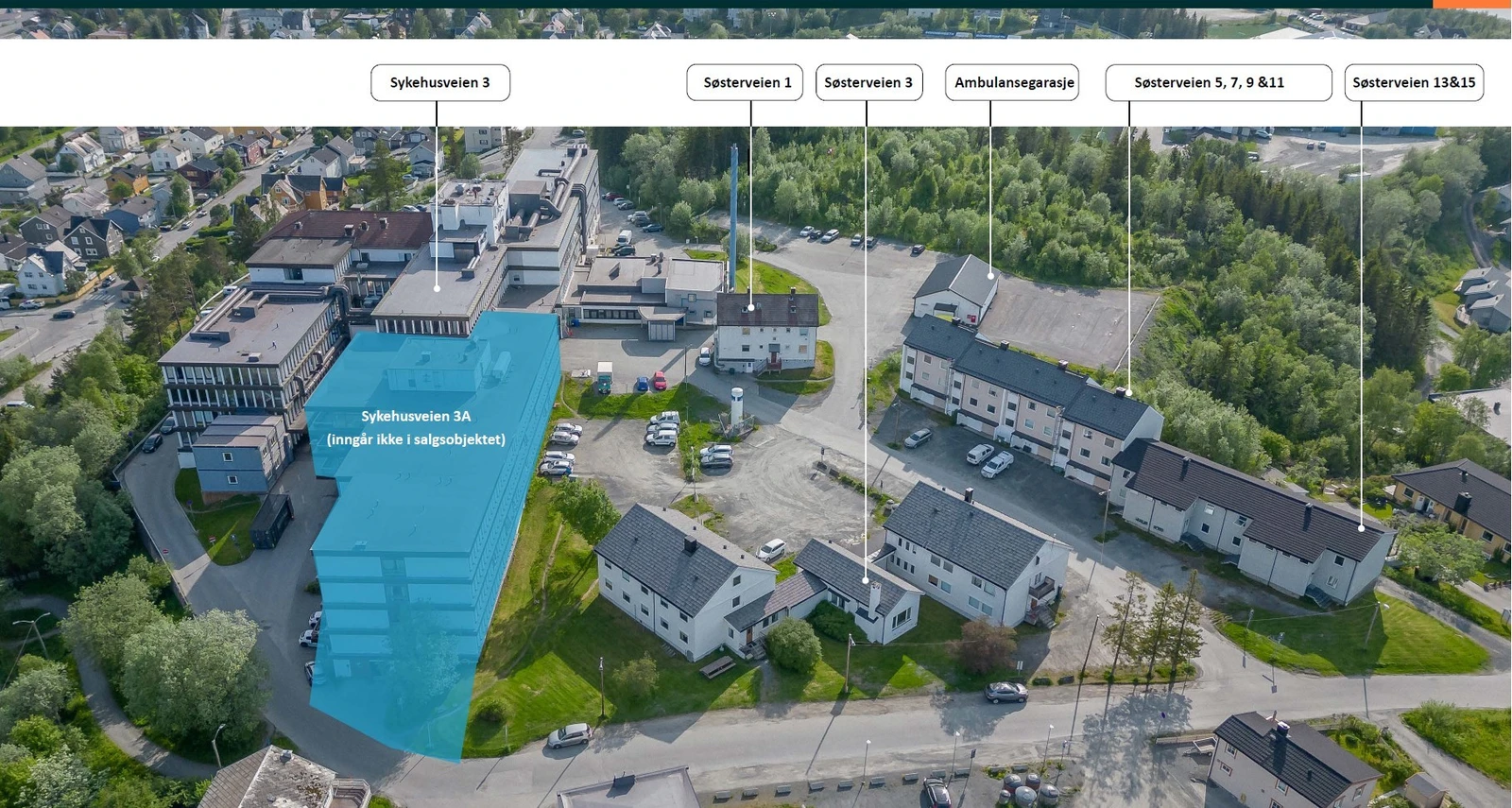Image resolution: width=1512 pixels, height=808 pixels.
Task: Select the "Søsterveien 1" label box
Action: click(x=746, y=83)
